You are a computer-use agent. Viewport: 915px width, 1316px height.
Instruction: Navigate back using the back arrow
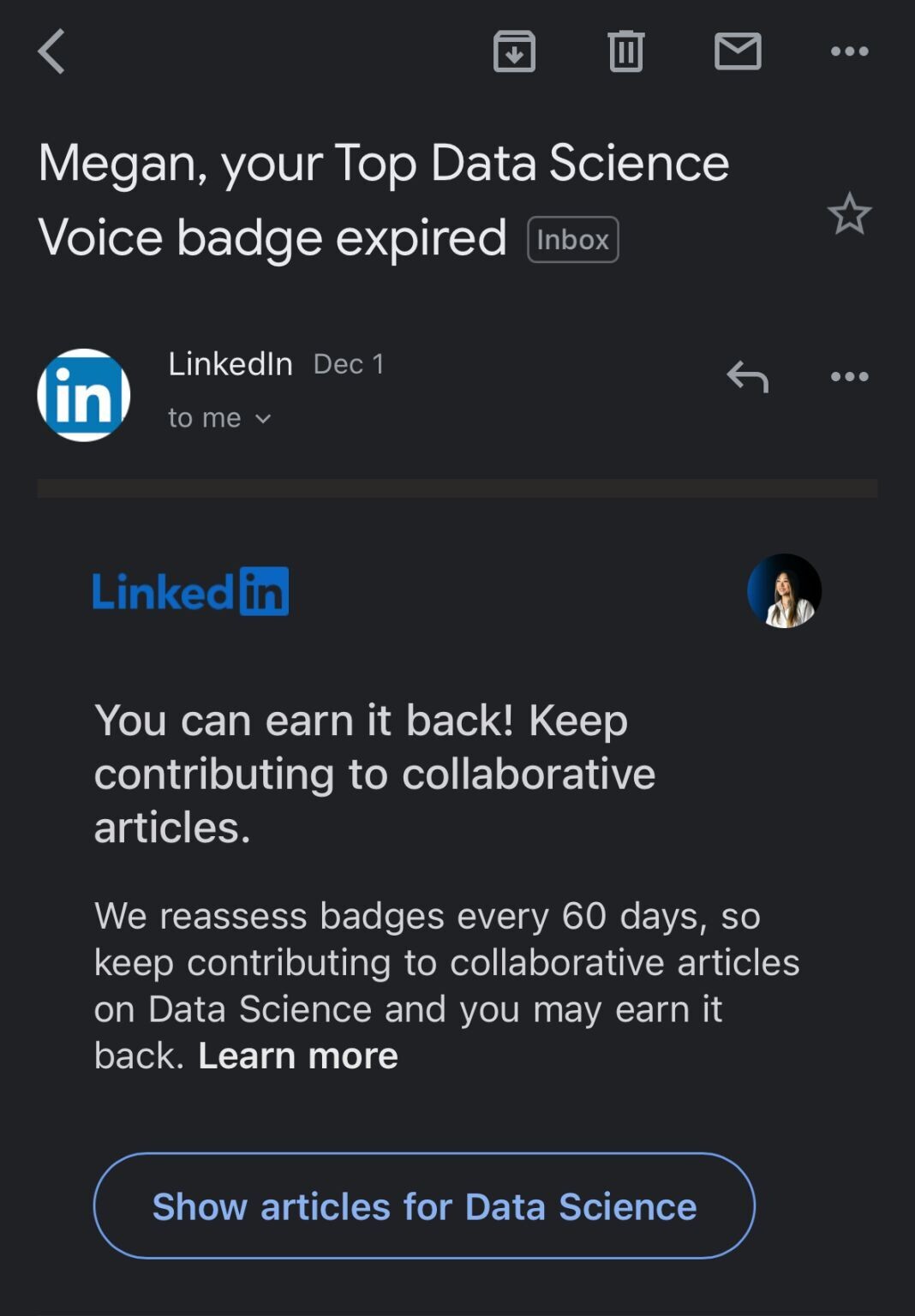click(51, 51)
